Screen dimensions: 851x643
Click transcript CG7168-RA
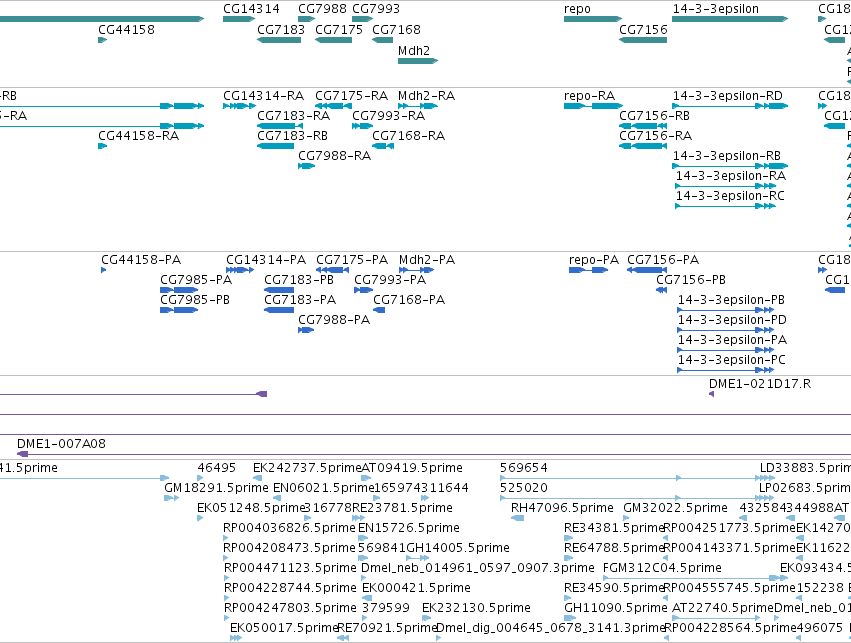point(383,146)
